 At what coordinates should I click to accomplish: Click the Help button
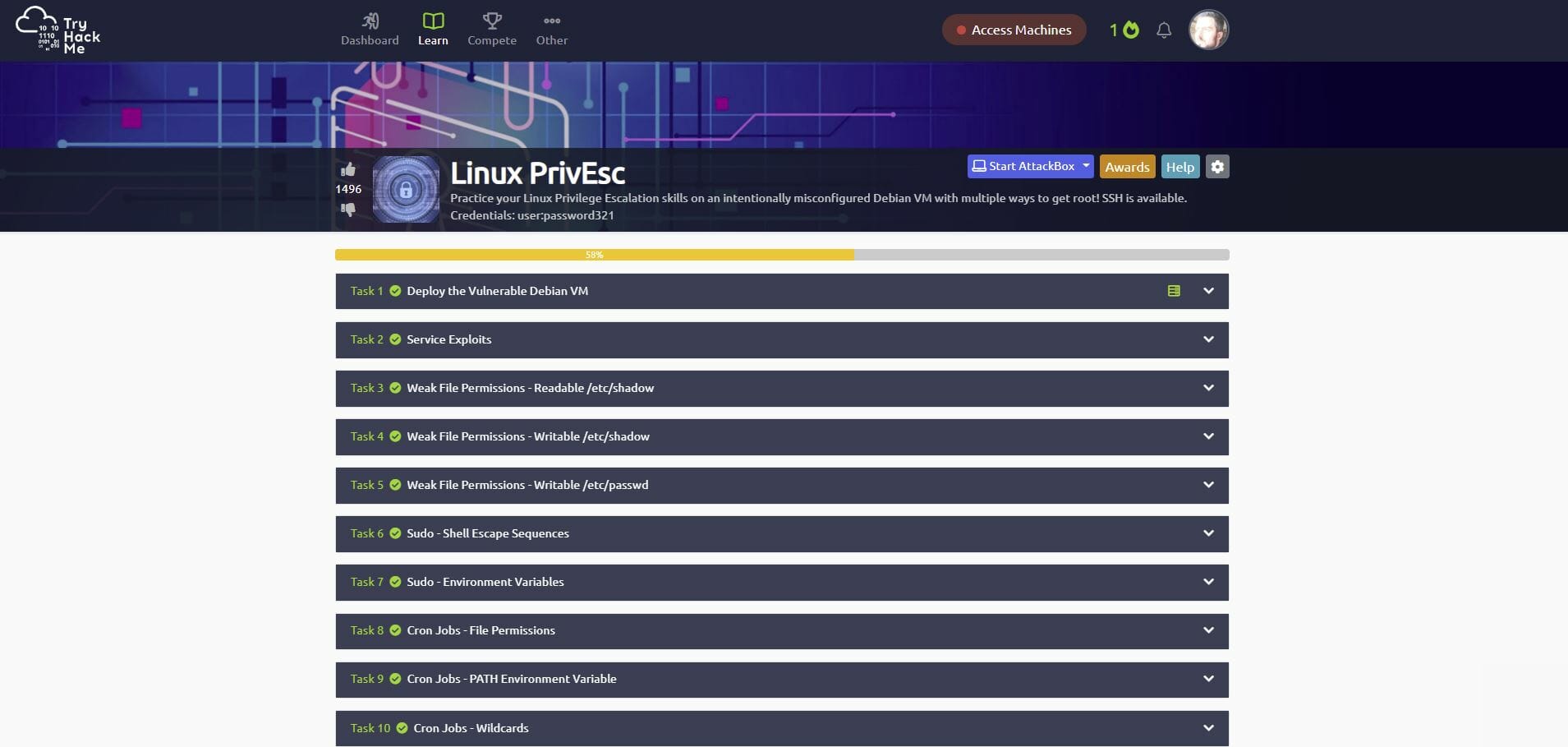coord(1180,167)
